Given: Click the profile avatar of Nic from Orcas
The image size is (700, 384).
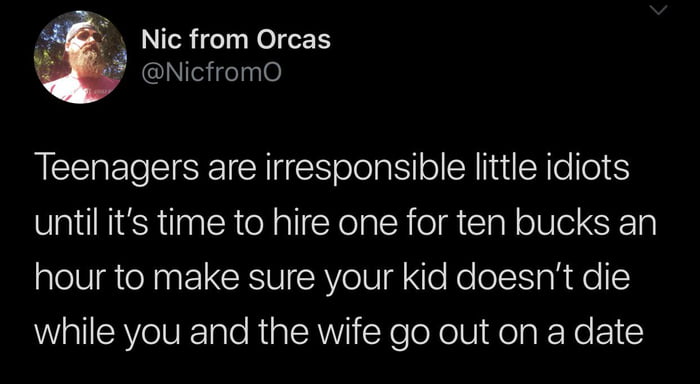Looking at the screenshot, I should click(x=80, y=58).
